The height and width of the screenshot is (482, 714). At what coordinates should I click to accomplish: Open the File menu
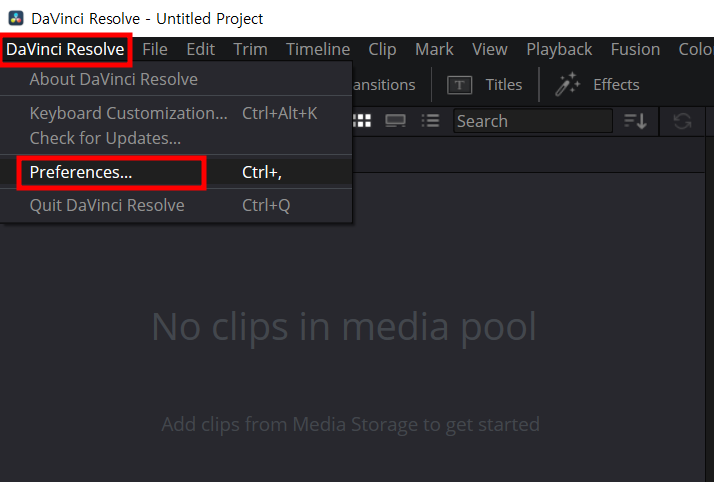click(x=155, y=49)
